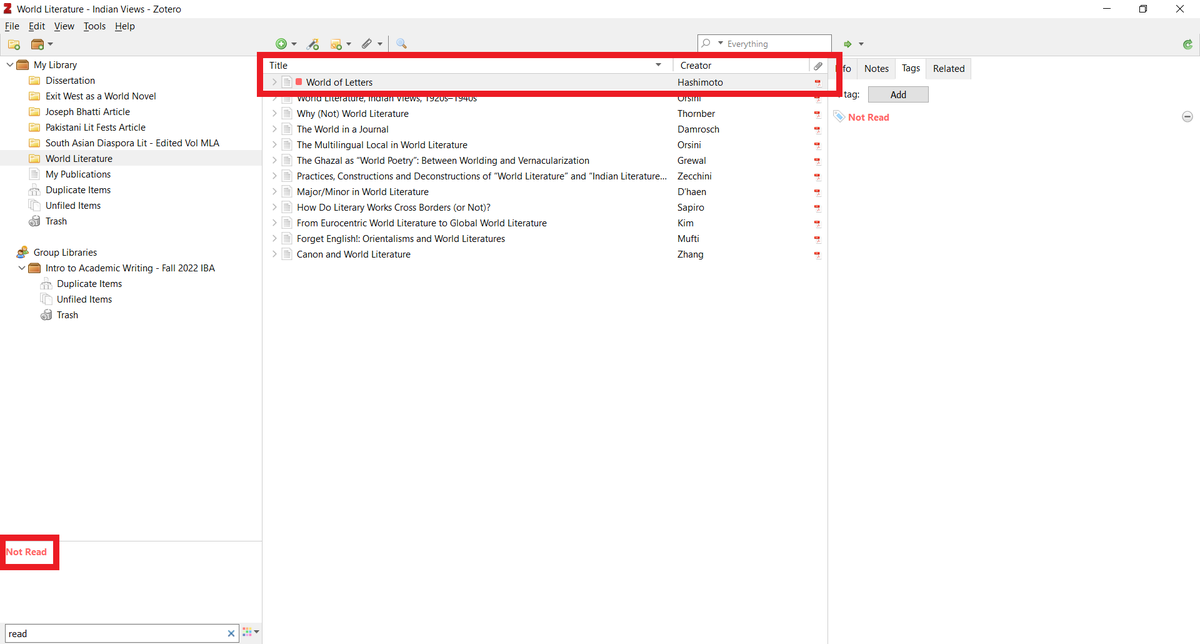Clear tag filter with X icon
Screen dimensions: 1200x644
click(x=231, y=633)
